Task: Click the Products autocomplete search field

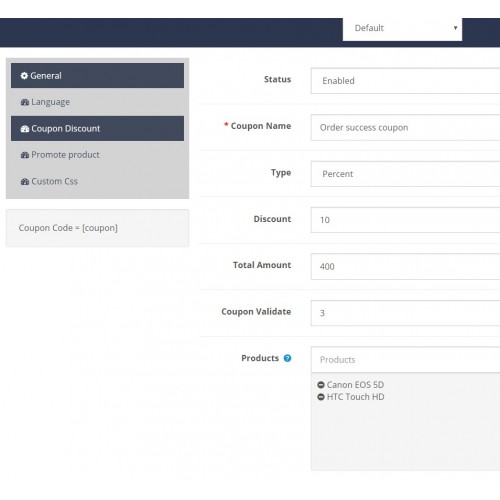Action: click(405, 360)
